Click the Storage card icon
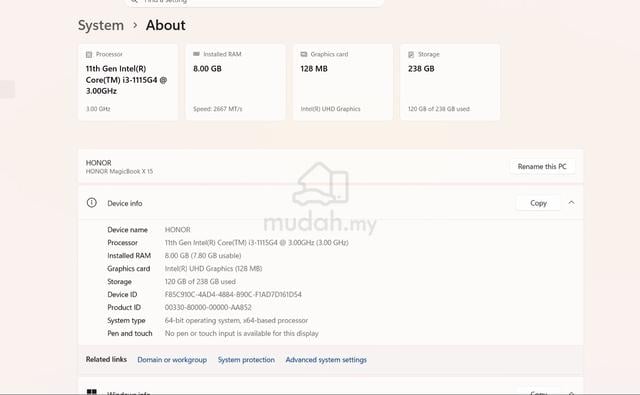 [x=411, y=54]
